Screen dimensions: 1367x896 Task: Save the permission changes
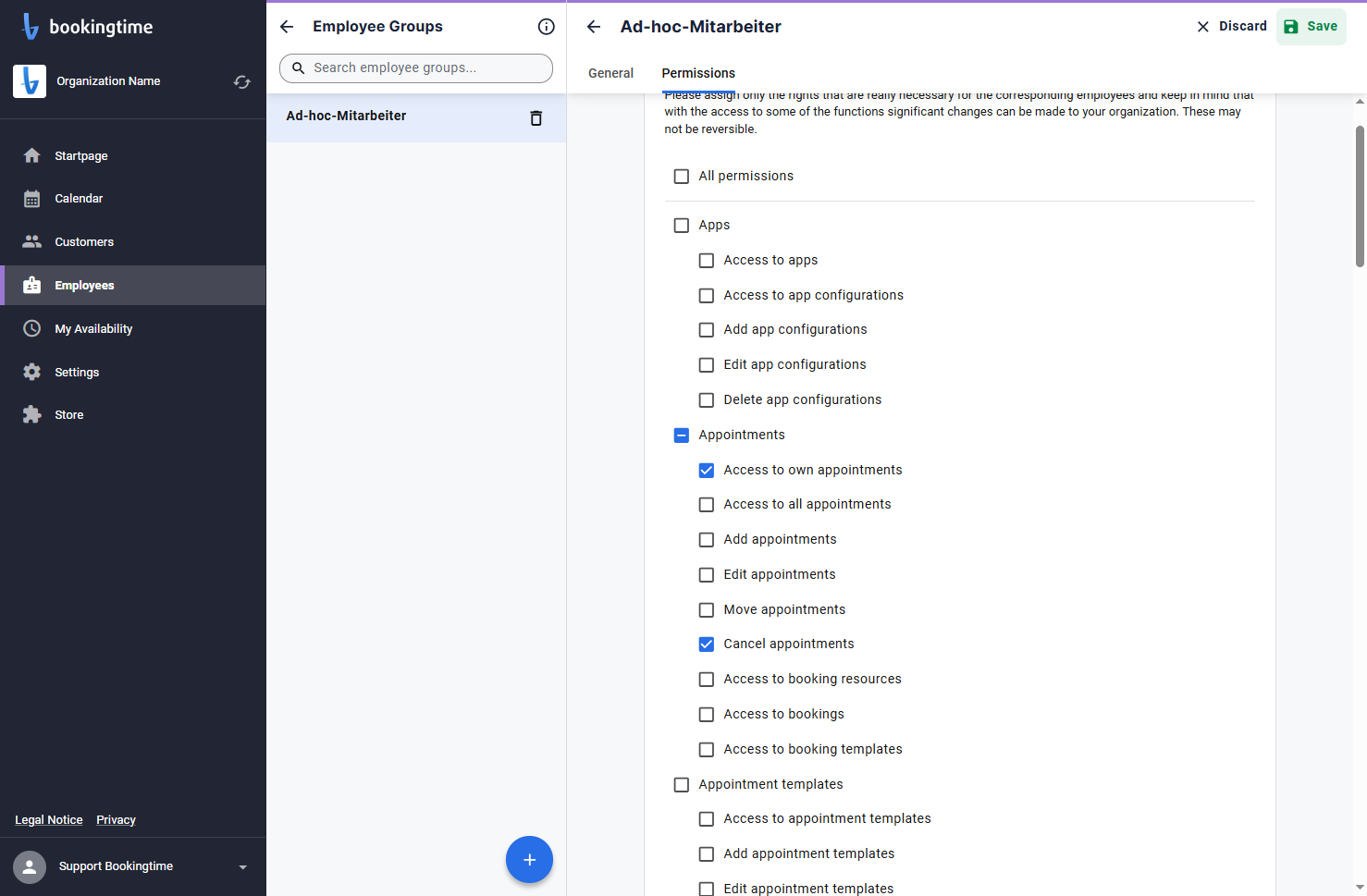click(x=1312, y=27)
